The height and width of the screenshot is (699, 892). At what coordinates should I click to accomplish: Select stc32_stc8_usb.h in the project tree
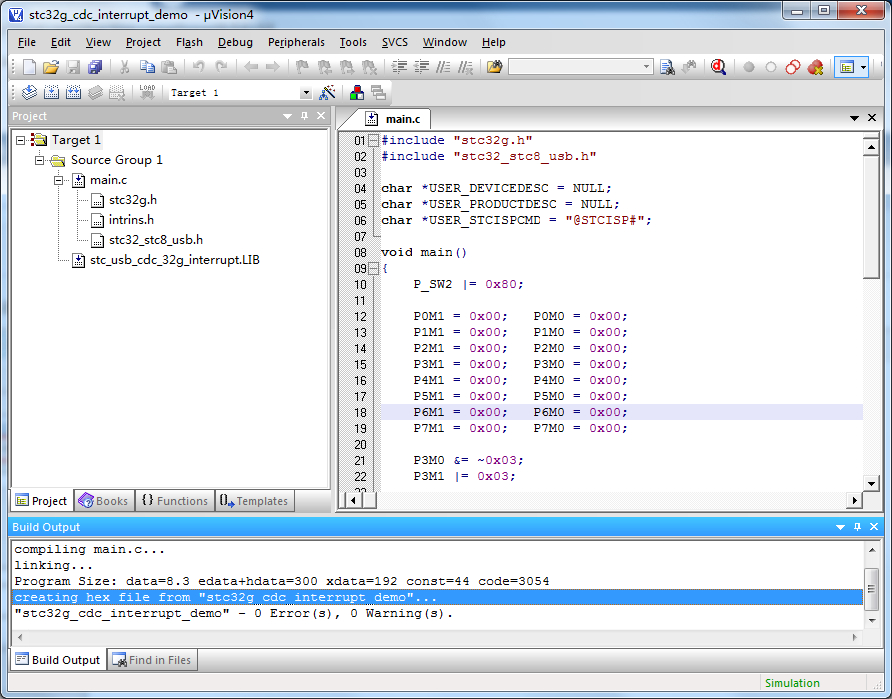coord(156,240)
